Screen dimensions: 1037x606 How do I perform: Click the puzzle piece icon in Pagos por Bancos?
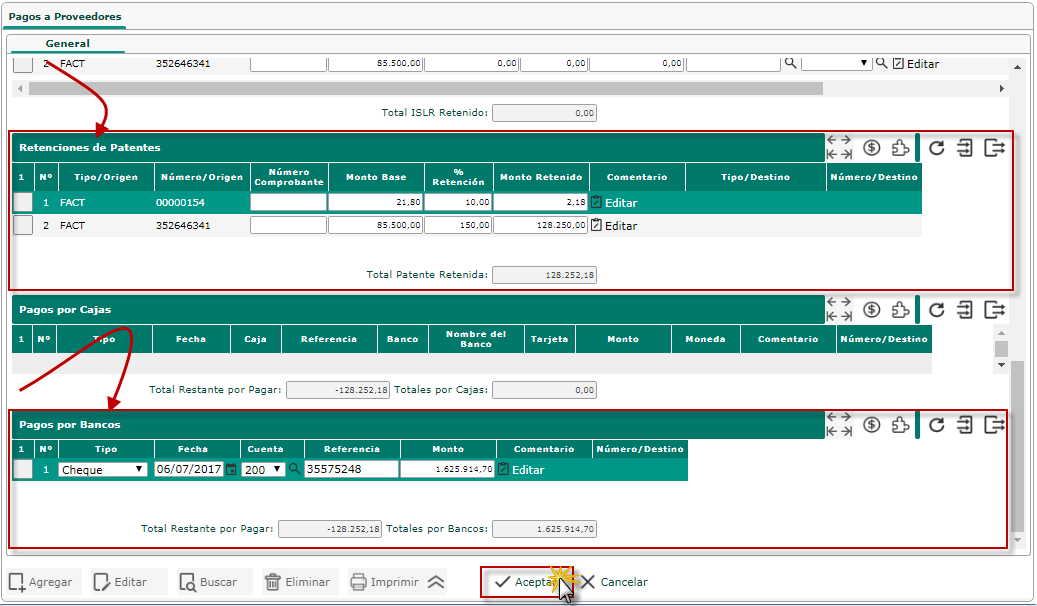pyautogui.click(x=900, y=425)
